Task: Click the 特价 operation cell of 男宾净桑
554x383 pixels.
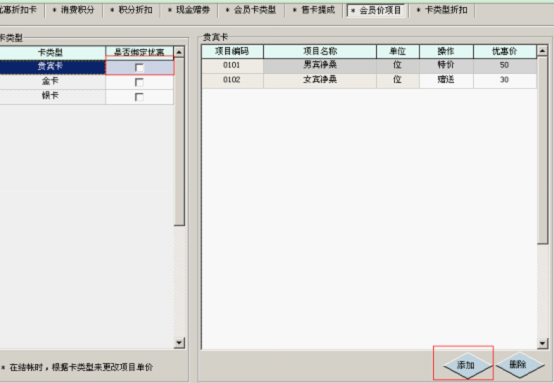Action: (x=446, y=65)
